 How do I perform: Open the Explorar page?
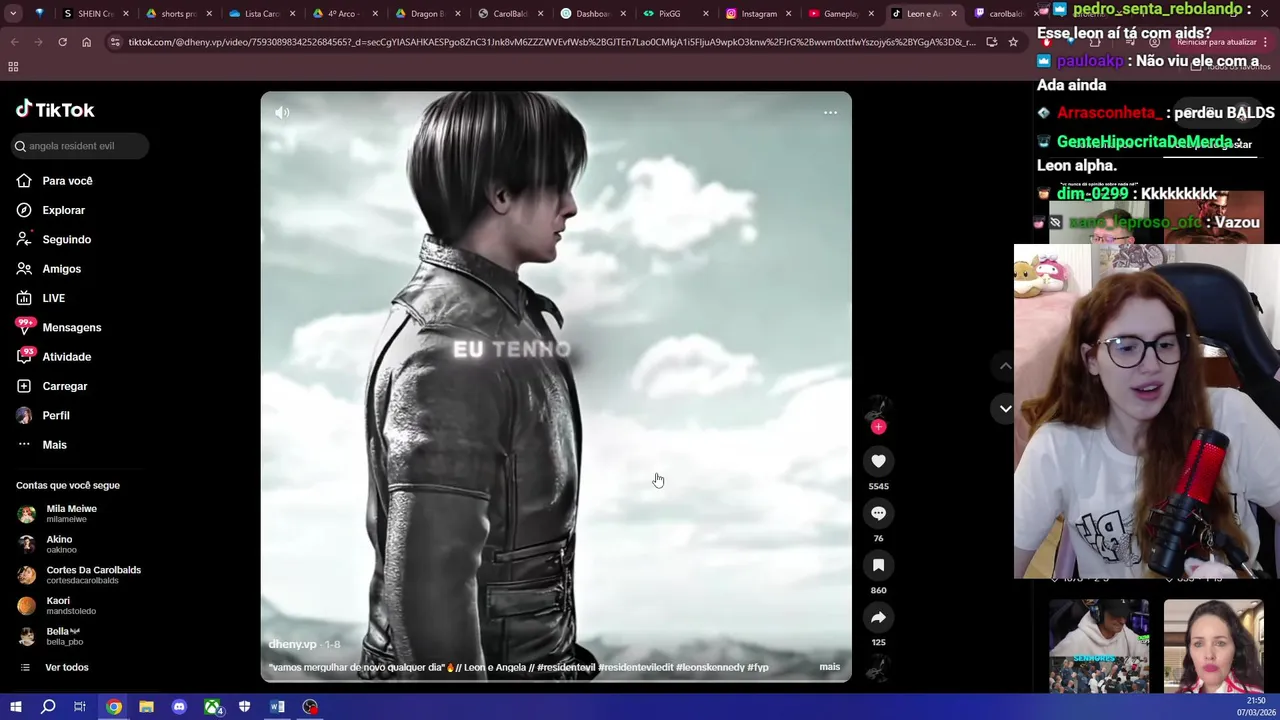point(63,210)
